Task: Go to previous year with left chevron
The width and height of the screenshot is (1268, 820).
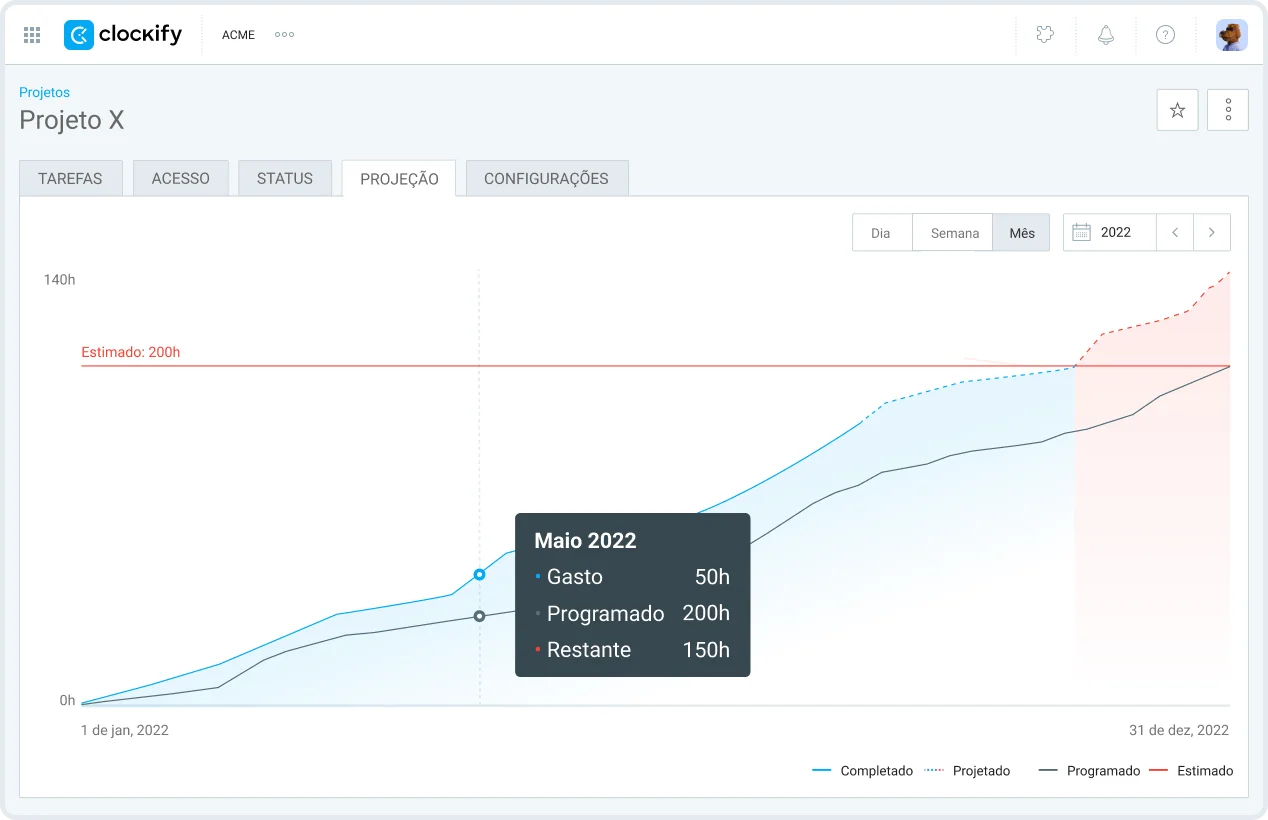Action: point(1175,233)
